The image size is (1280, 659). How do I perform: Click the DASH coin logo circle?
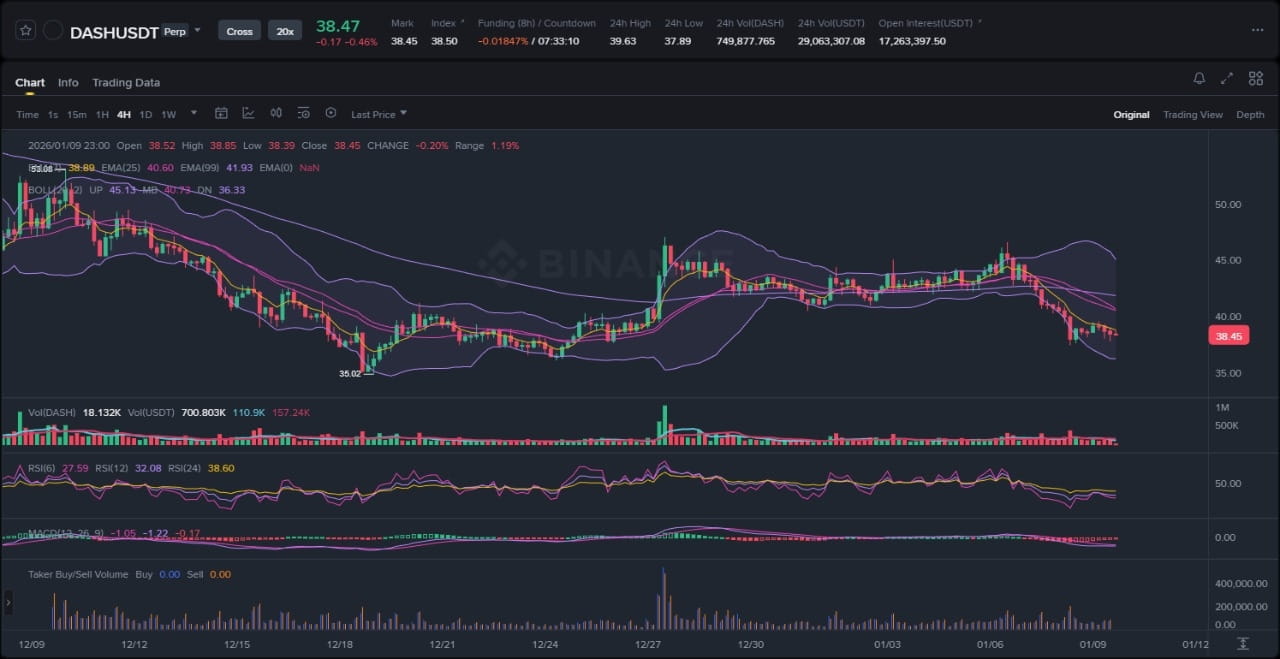tap(53, 31)
